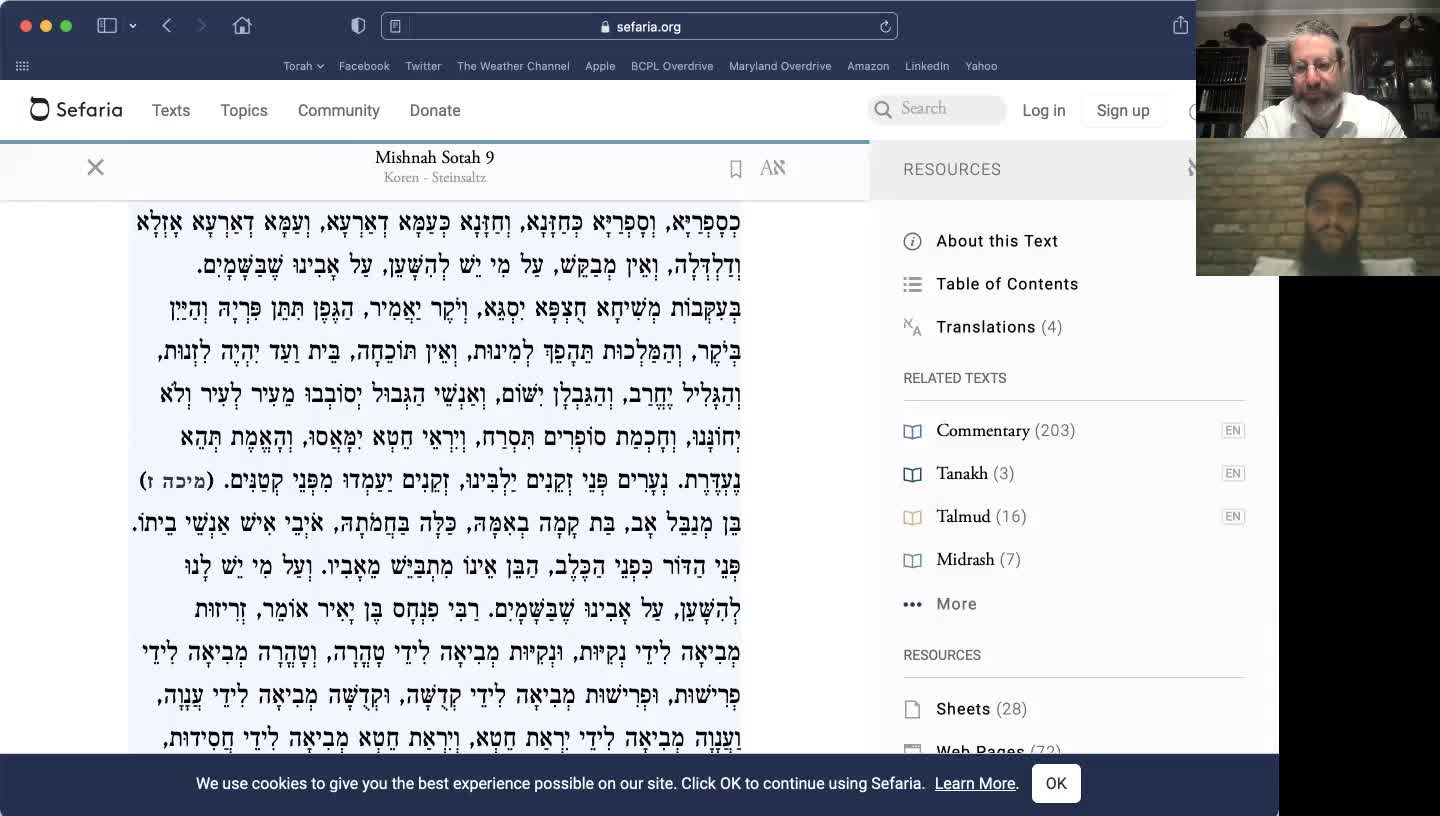Click the top video call participant thumbnail
Image resolution: width=1440 pixels, height=816 pixels.
(x=1318, y=69)
